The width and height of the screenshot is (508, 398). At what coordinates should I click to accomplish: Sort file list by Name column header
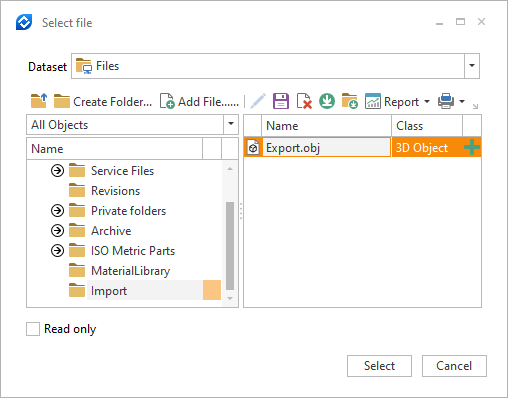tap(326, 126)
